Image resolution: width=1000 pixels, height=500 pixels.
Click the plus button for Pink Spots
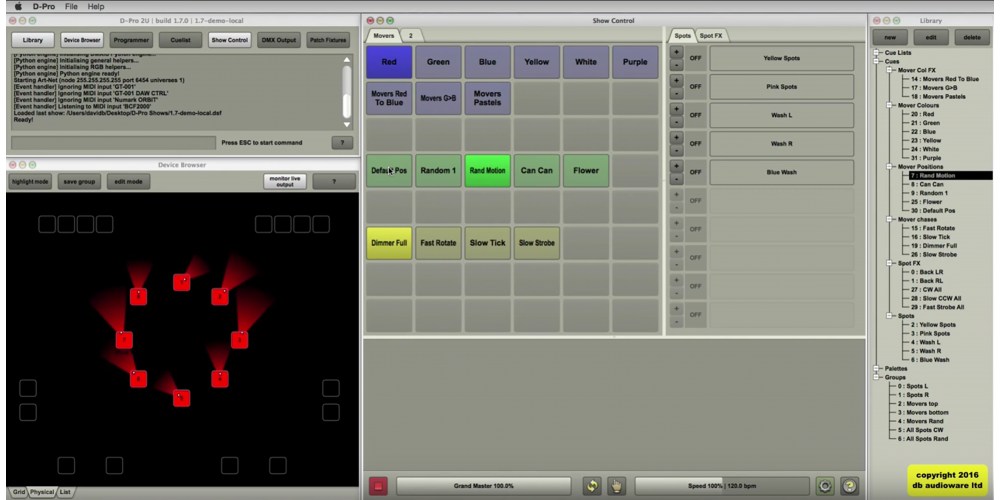(x=676, y=80)
